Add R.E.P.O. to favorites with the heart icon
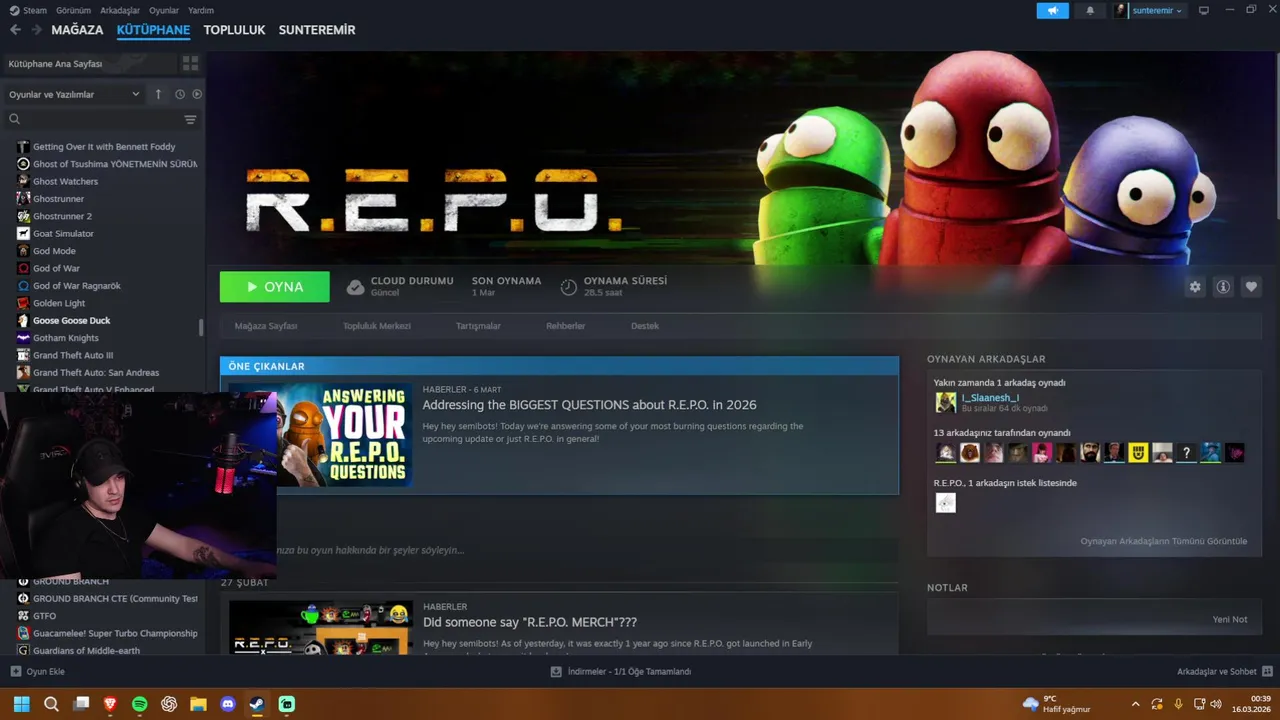The height and width of the screenshot is (720, 1280). pyautogui.click(x=1251, y=287)
